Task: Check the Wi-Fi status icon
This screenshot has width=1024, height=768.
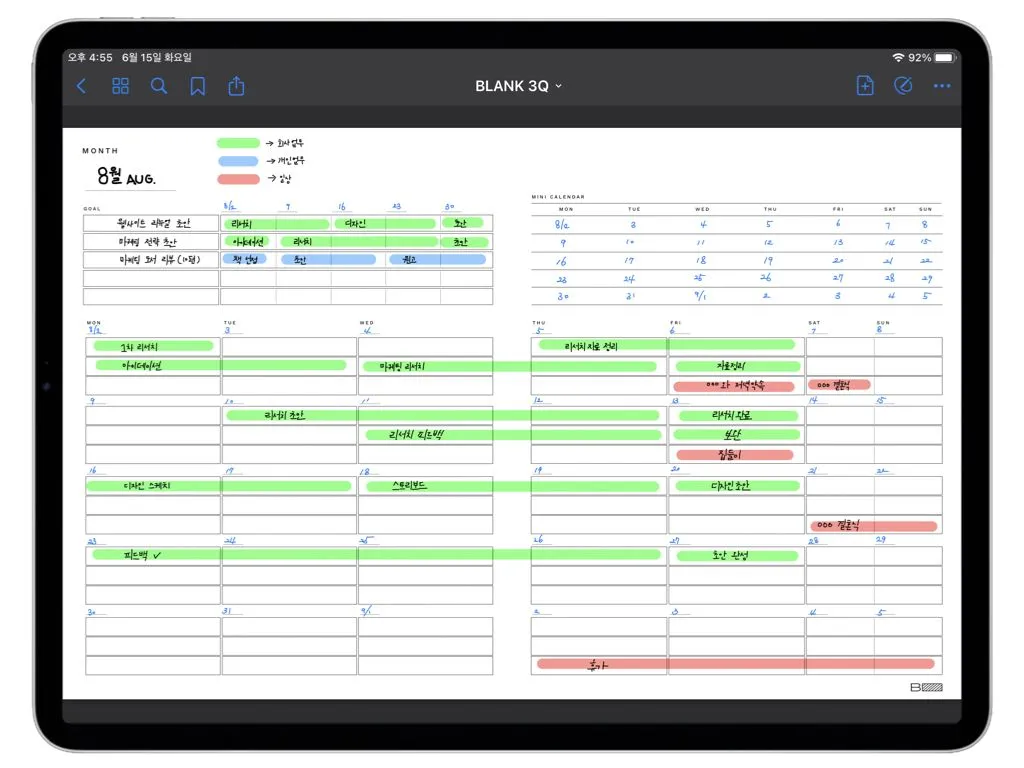Action: (899, 57)
